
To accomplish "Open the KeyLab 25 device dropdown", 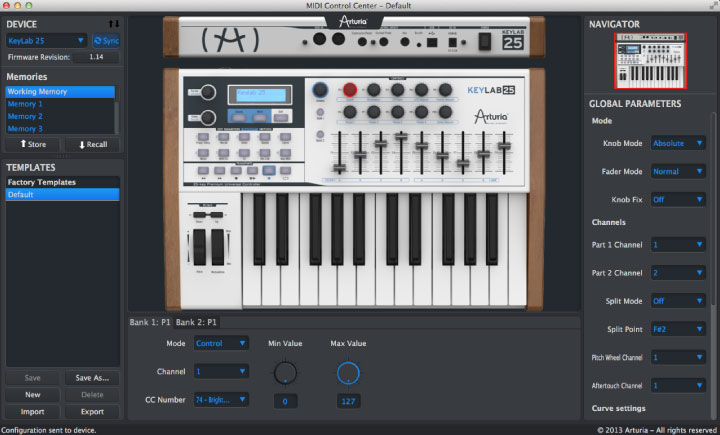I will pos(46,41).
